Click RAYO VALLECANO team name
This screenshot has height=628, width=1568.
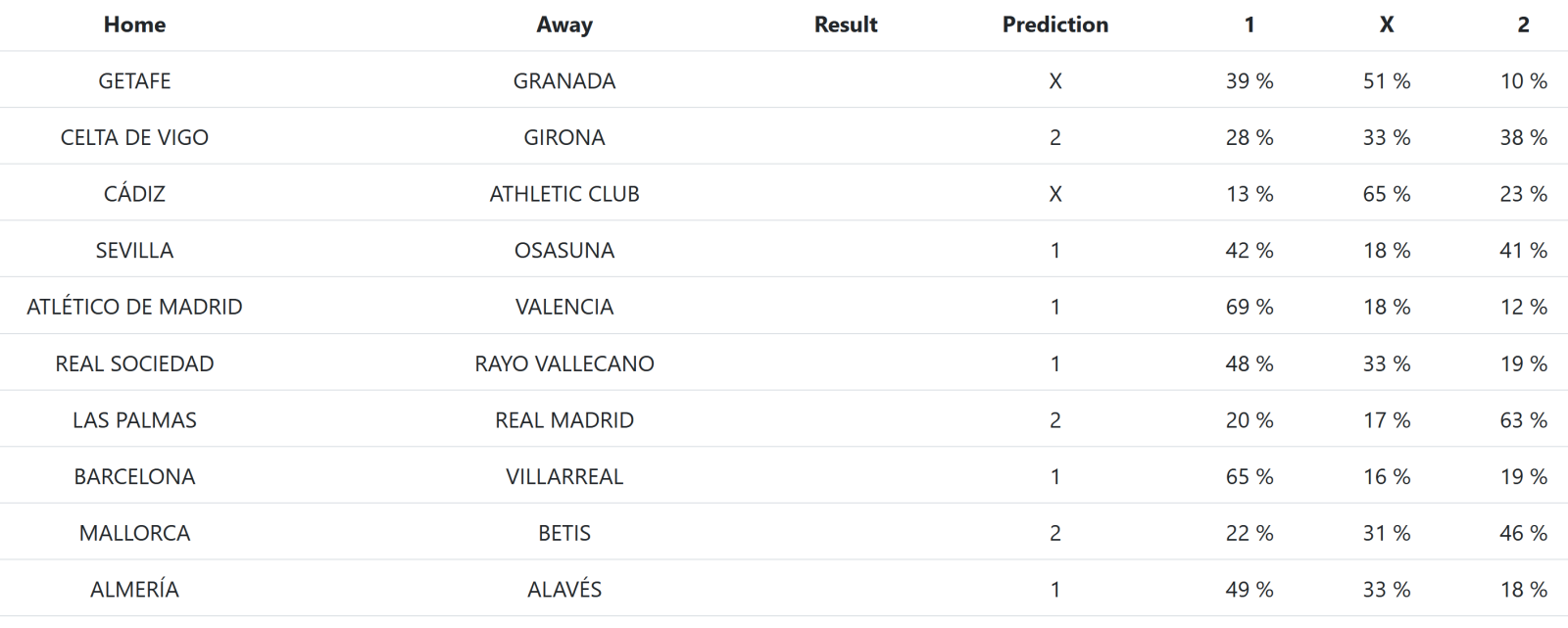tap(564, 364)
